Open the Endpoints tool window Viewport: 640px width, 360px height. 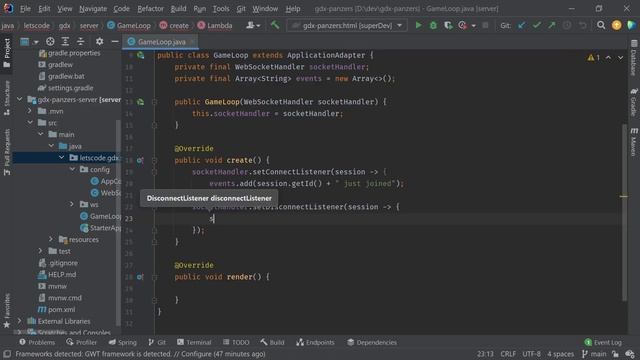[315, 342]
